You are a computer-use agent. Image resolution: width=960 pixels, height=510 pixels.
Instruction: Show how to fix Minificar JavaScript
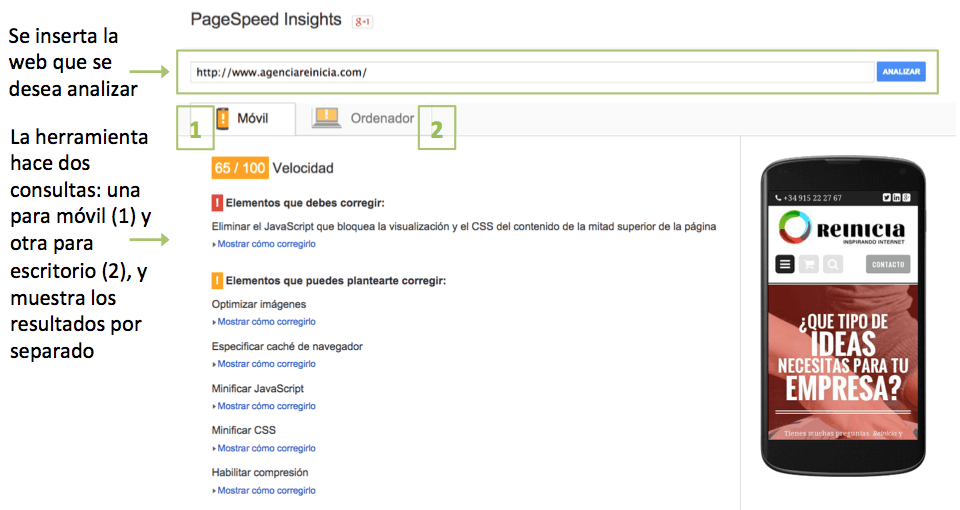pos(266,406)
